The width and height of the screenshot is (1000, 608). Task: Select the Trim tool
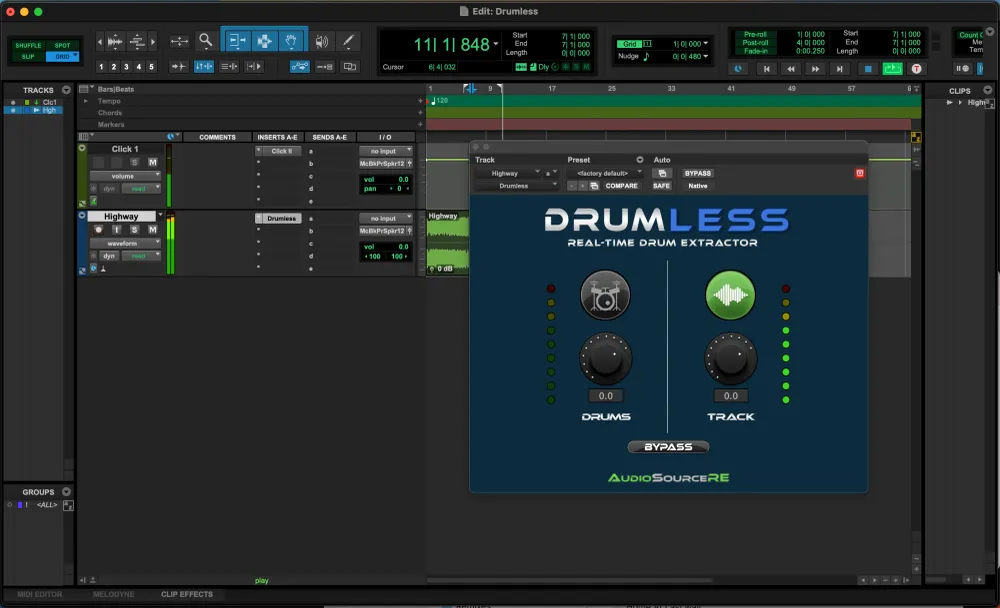pos(237,41)
